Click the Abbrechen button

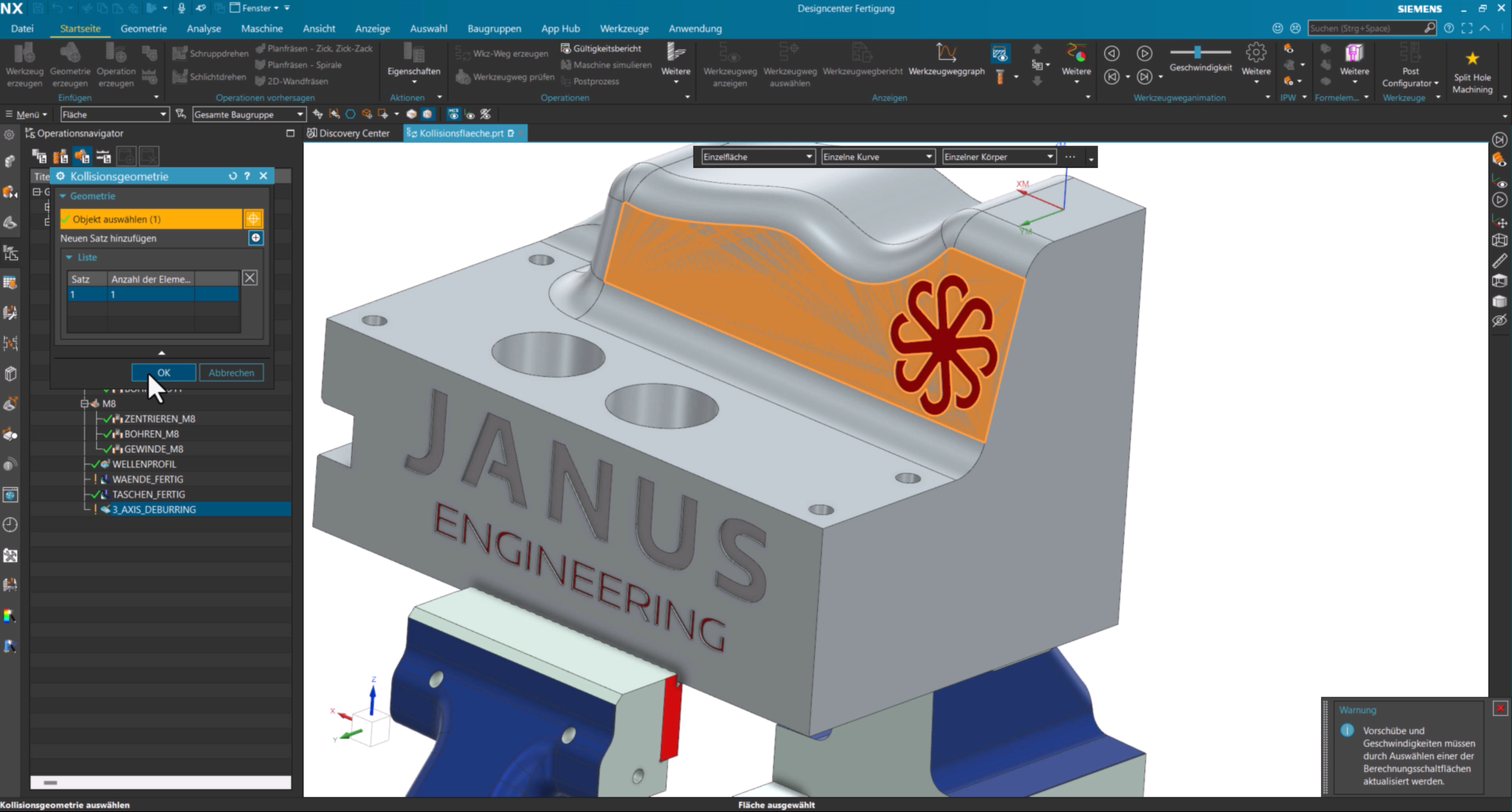231,373
